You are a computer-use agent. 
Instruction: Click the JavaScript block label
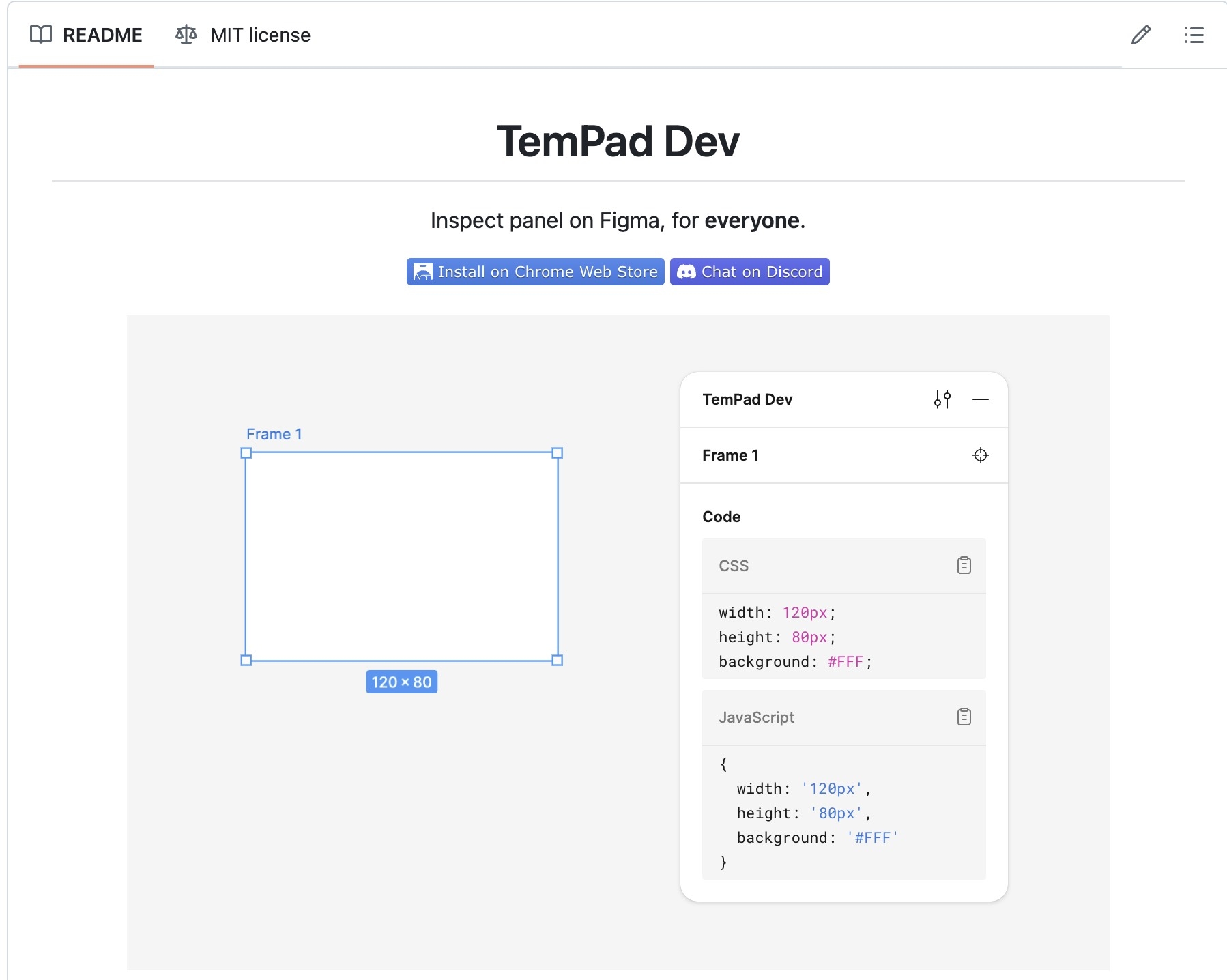pyautogui.click(x=756, y=717)
